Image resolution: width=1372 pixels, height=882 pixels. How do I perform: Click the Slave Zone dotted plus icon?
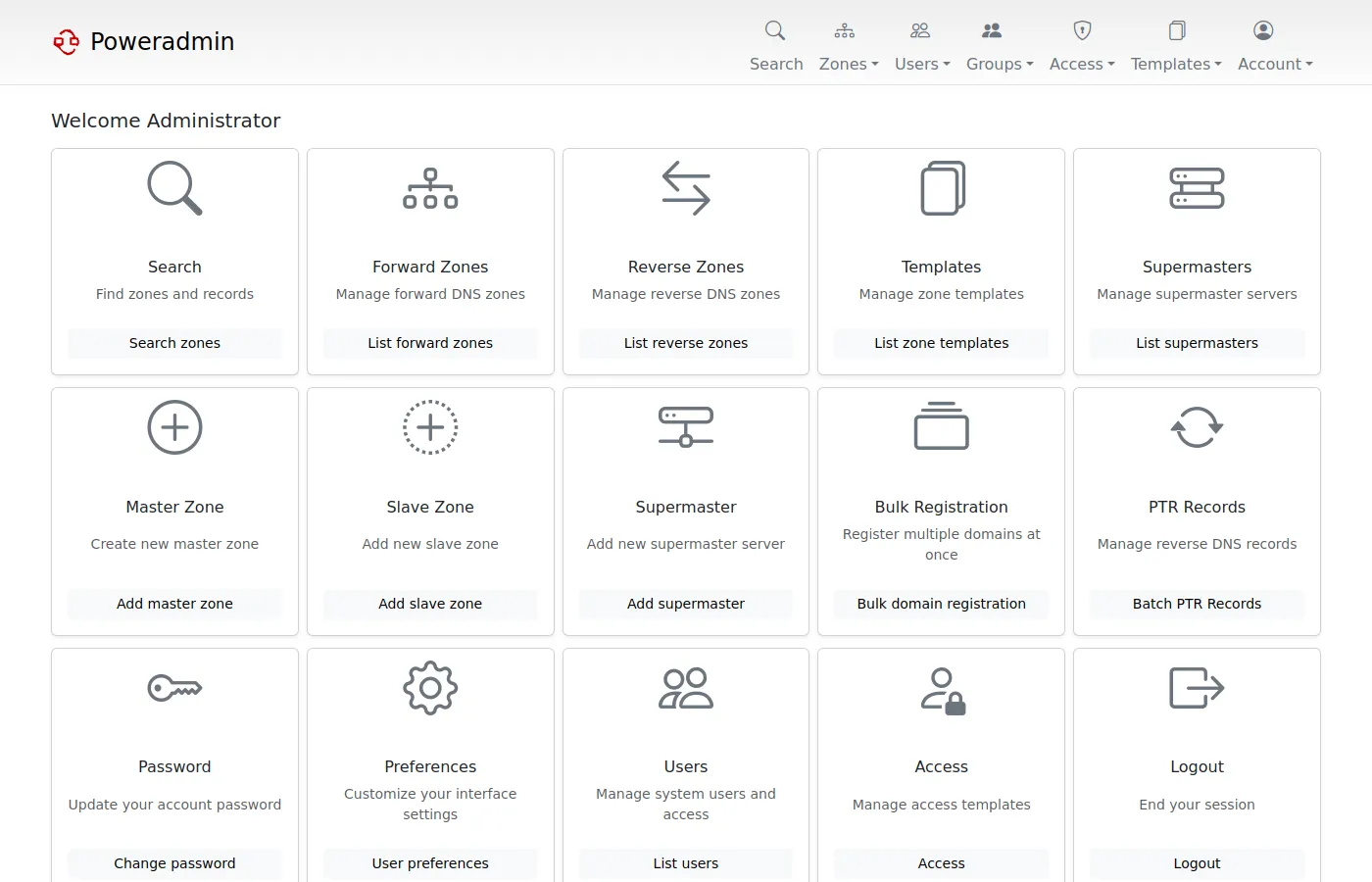tap(430, 427)
